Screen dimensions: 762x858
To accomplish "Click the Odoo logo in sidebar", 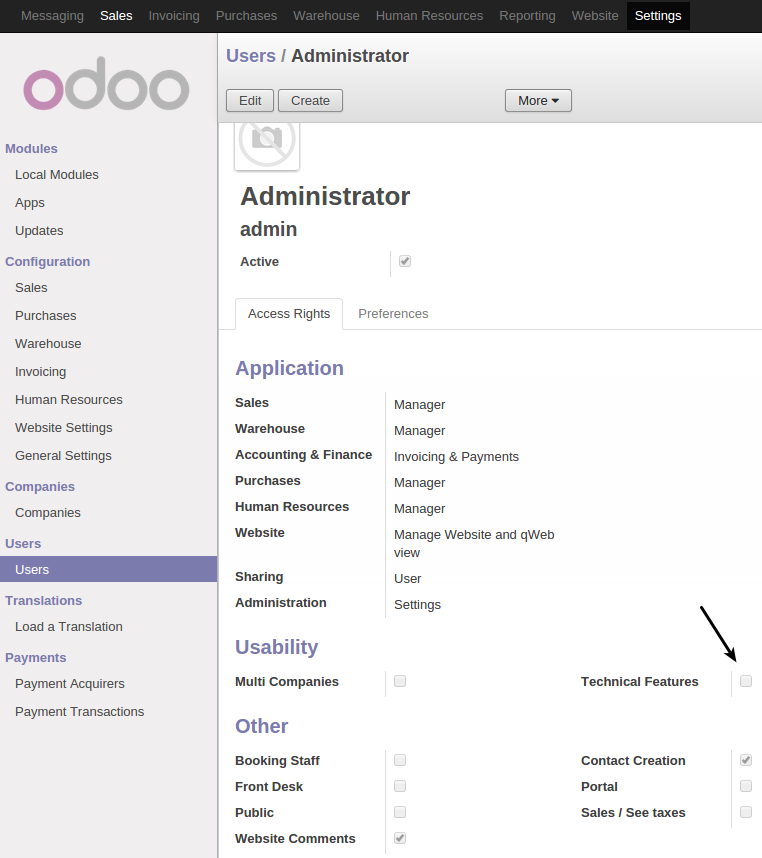I will 106,83.
